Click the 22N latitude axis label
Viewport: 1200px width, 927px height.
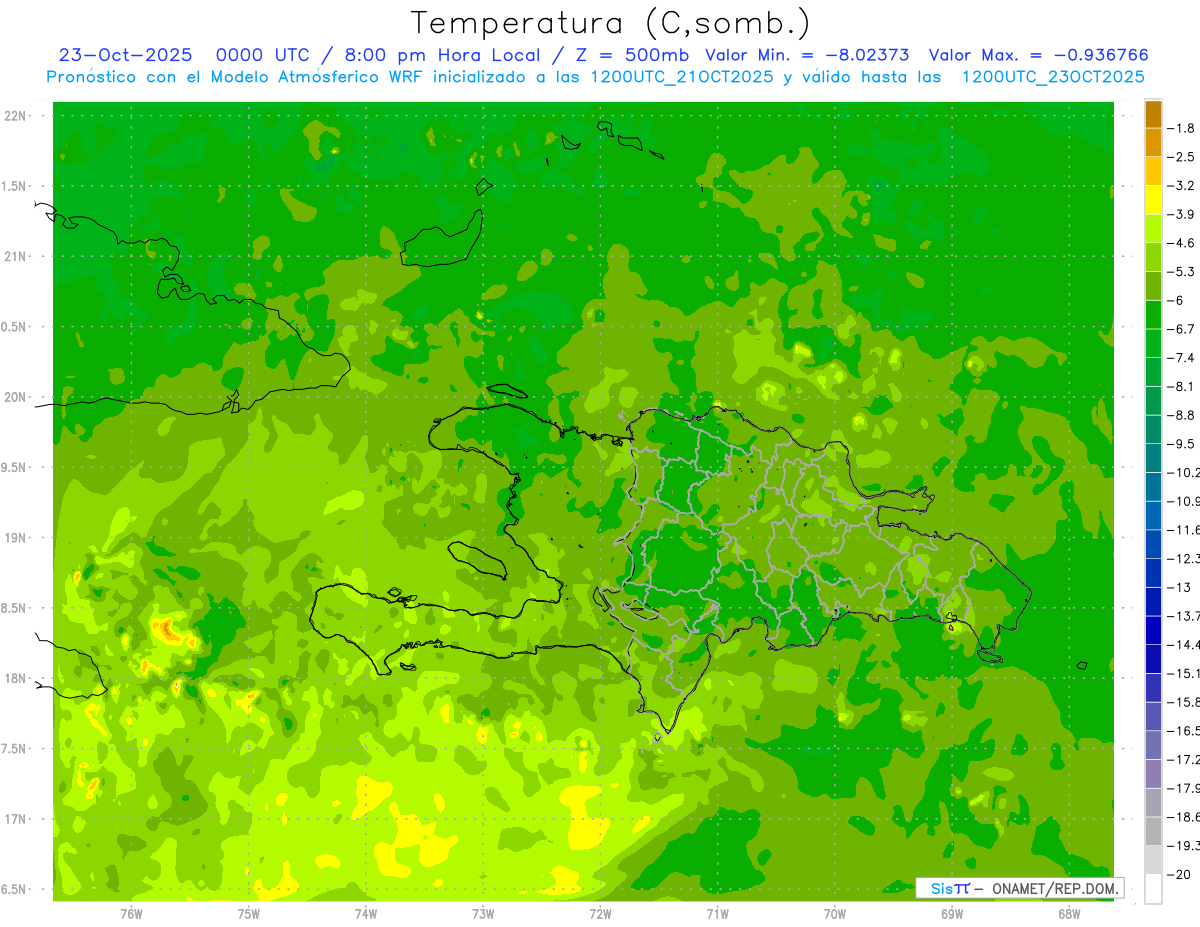[x=16, y=116]
